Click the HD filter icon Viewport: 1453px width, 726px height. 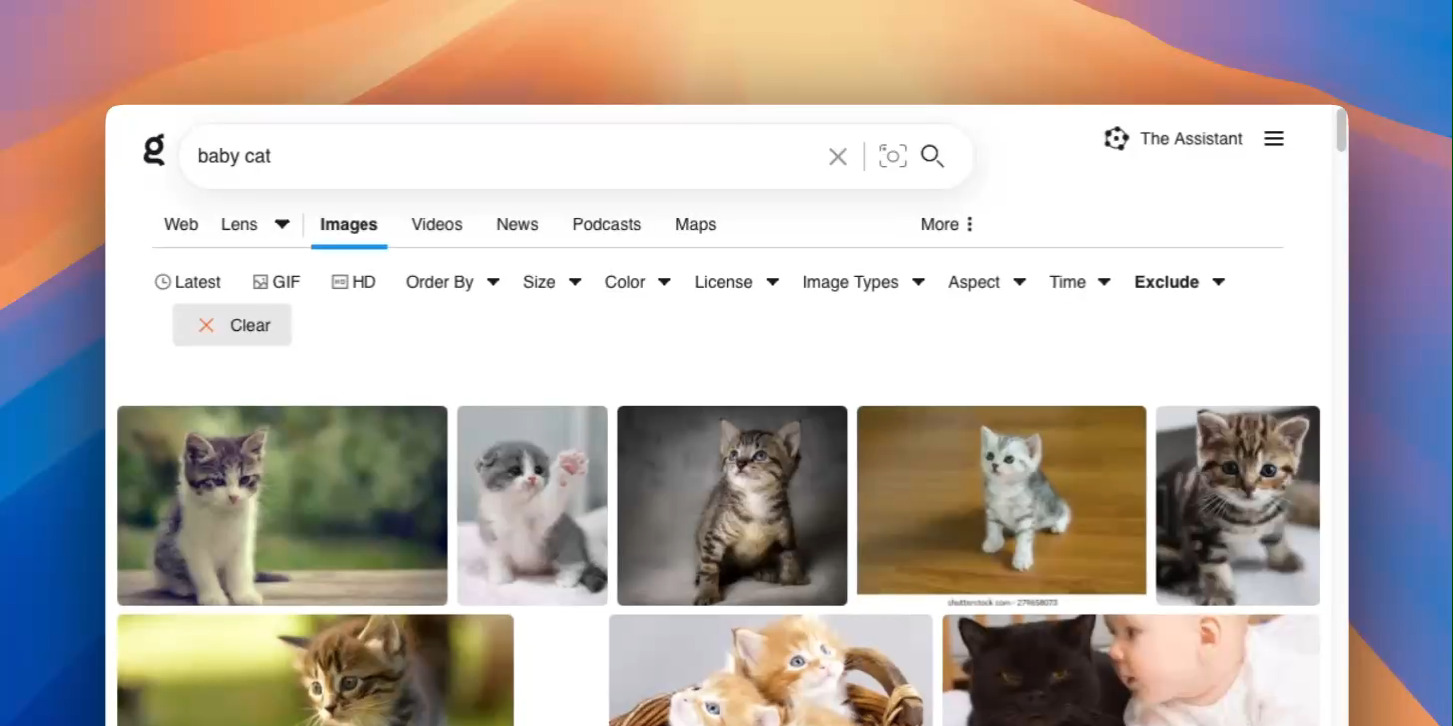337,281
